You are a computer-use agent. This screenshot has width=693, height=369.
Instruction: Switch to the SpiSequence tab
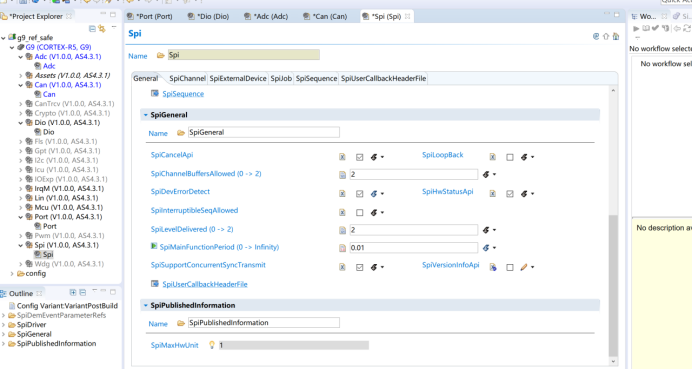316,78
